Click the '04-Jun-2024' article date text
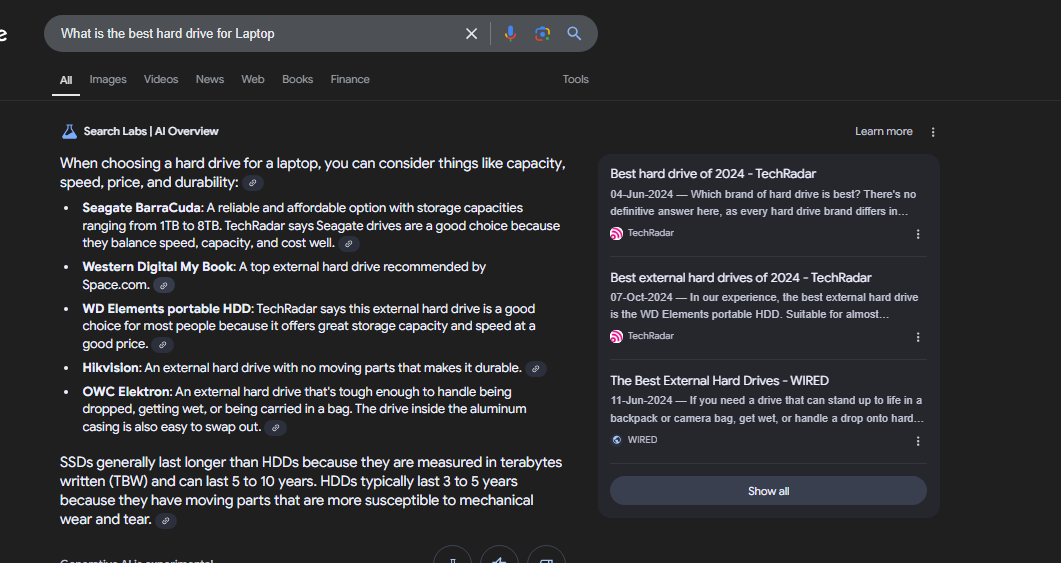Screen dimensions: 1061x563 pos(641,194)
